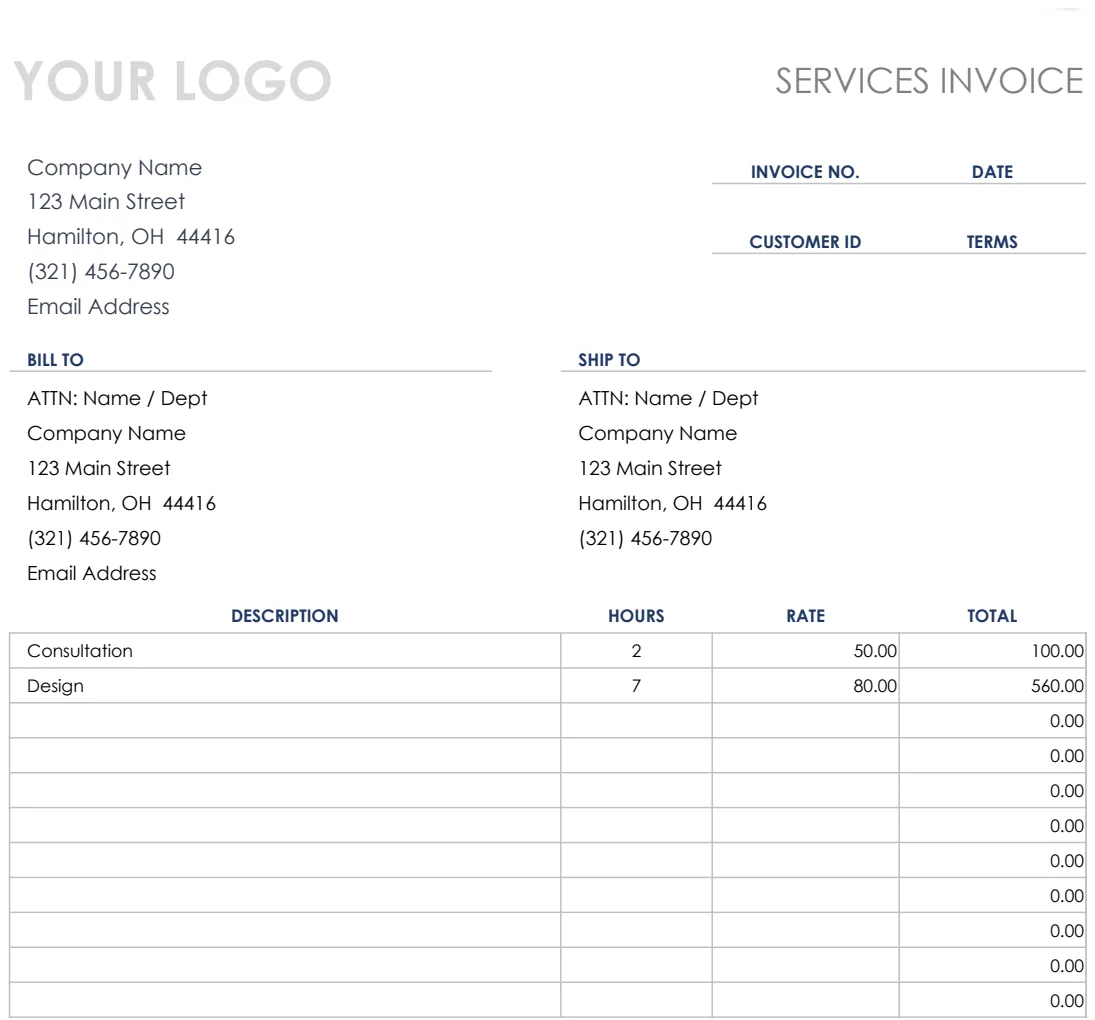Click phone (321) 456-7890 under Bill To
This screenshot has height=1020, width=1095.
[94, 538]
